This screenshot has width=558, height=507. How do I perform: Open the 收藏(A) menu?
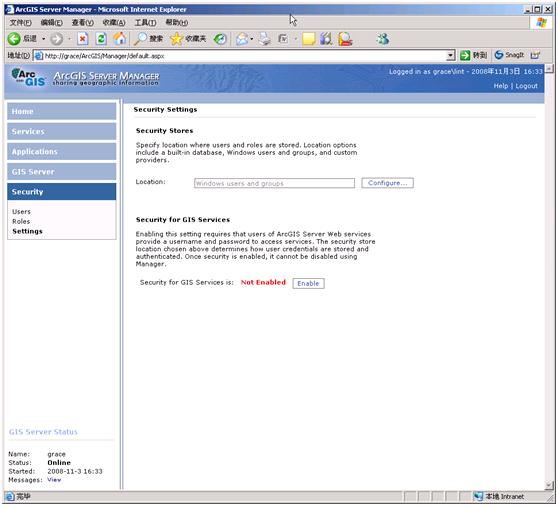[114, 23]
